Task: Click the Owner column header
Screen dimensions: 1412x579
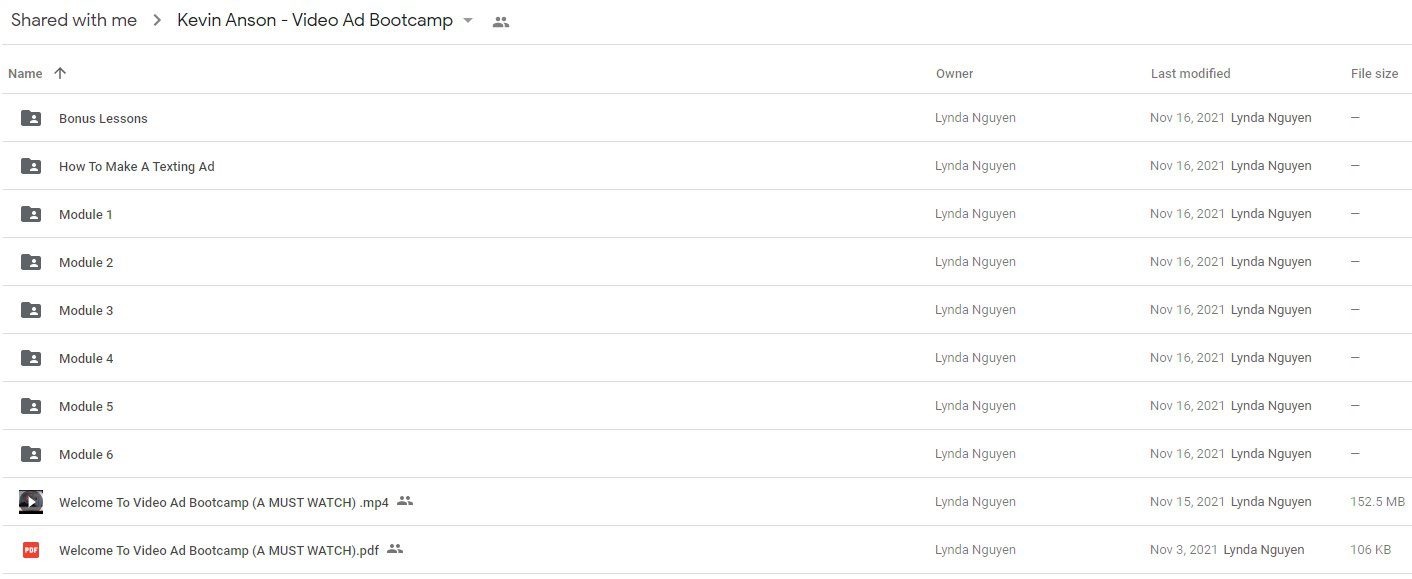Action: point(954,74)
